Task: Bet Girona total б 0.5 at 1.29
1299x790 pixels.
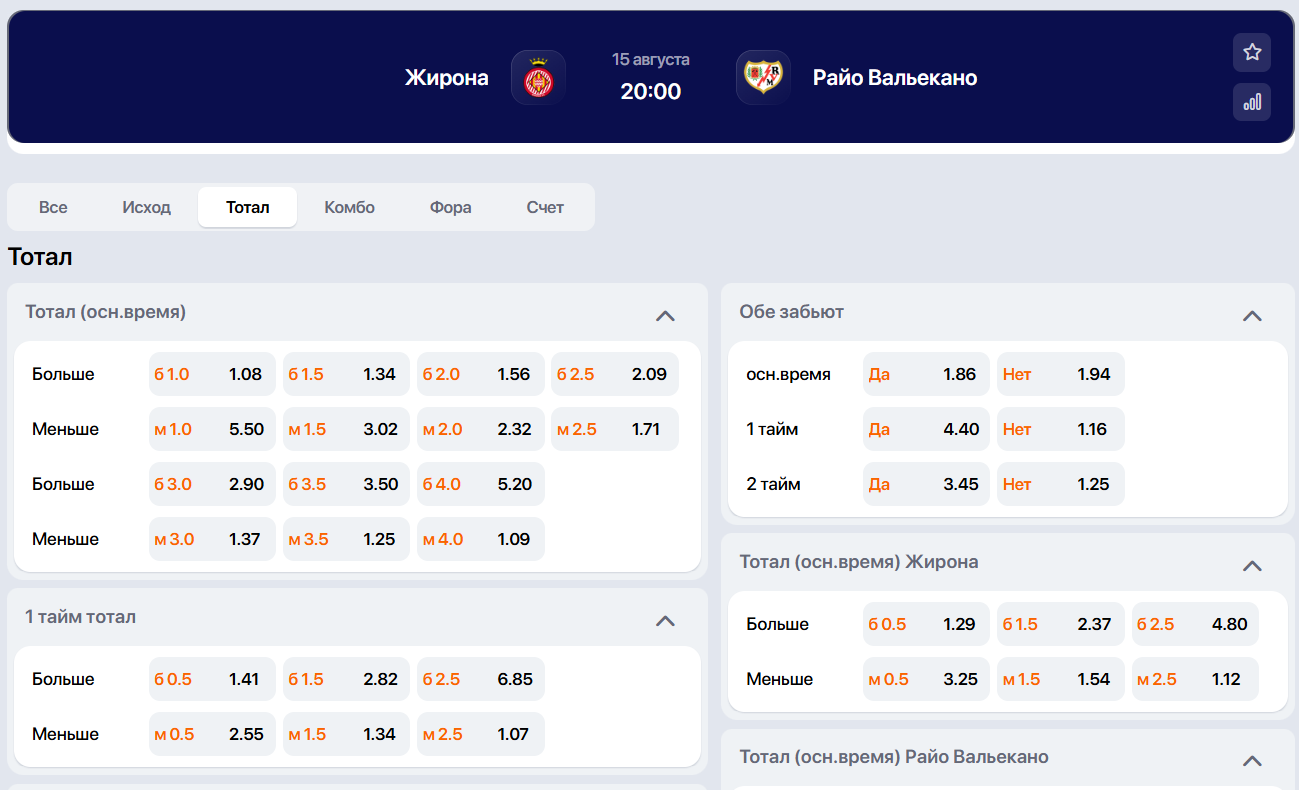Action: click(x=926, y=624)
